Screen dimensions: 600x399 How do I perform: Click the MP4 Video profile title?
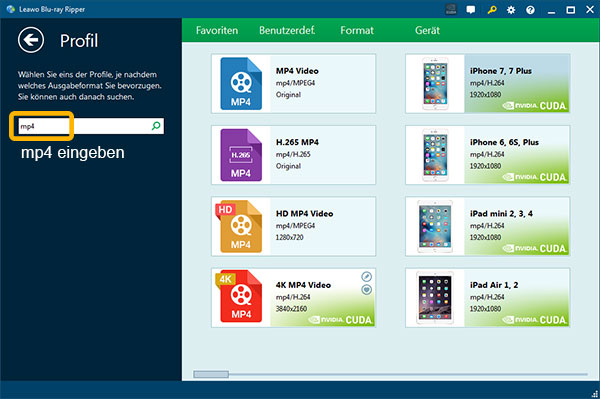297,71
